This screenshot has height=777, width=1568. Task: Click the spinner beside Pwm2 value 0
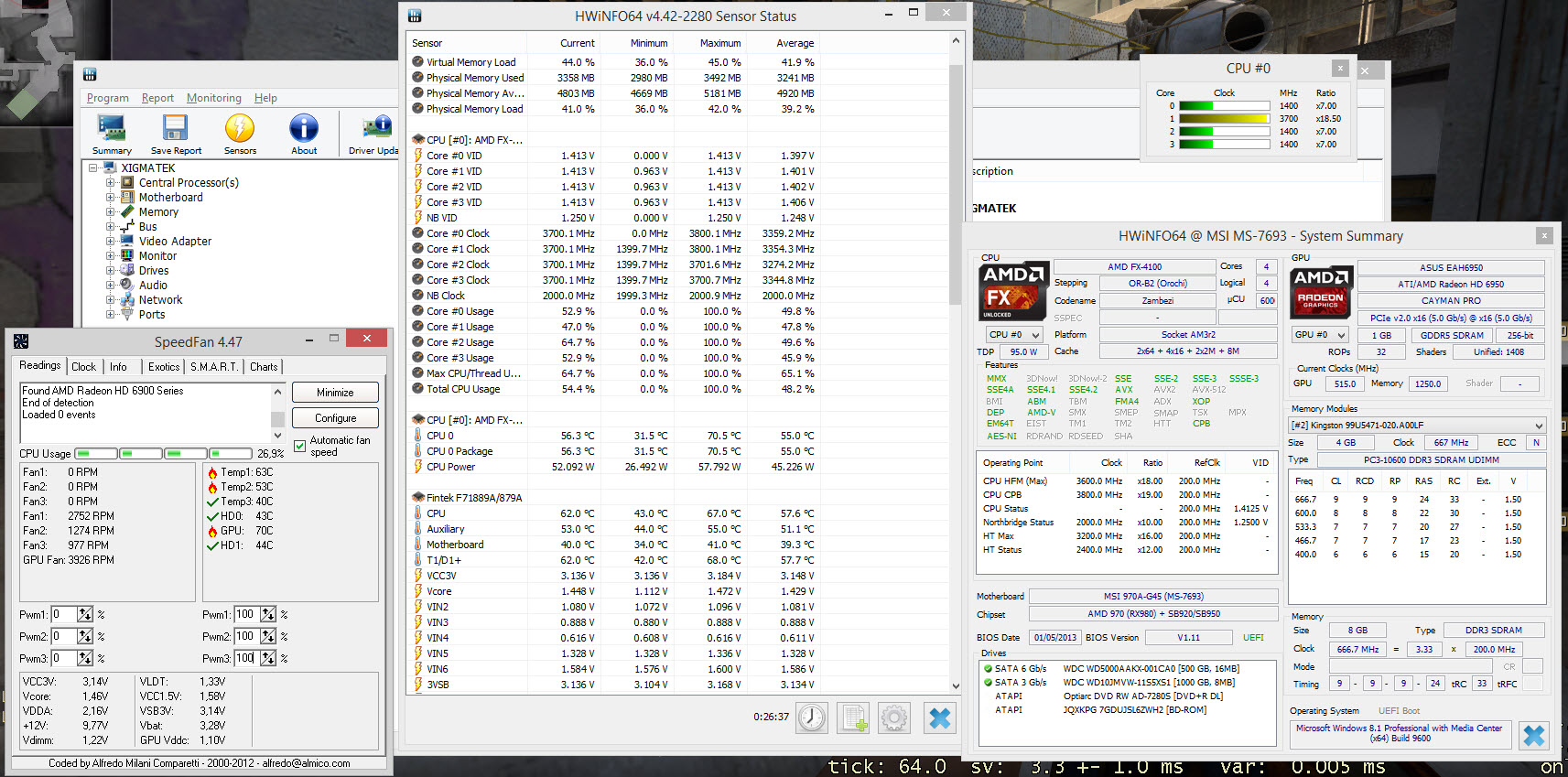tap(85, 636)
